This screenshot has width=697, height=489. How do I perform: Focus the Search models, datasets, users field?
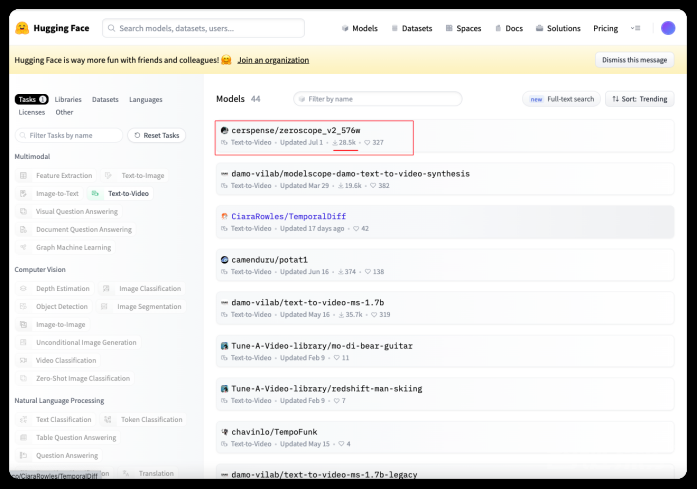tap(203, 28)
